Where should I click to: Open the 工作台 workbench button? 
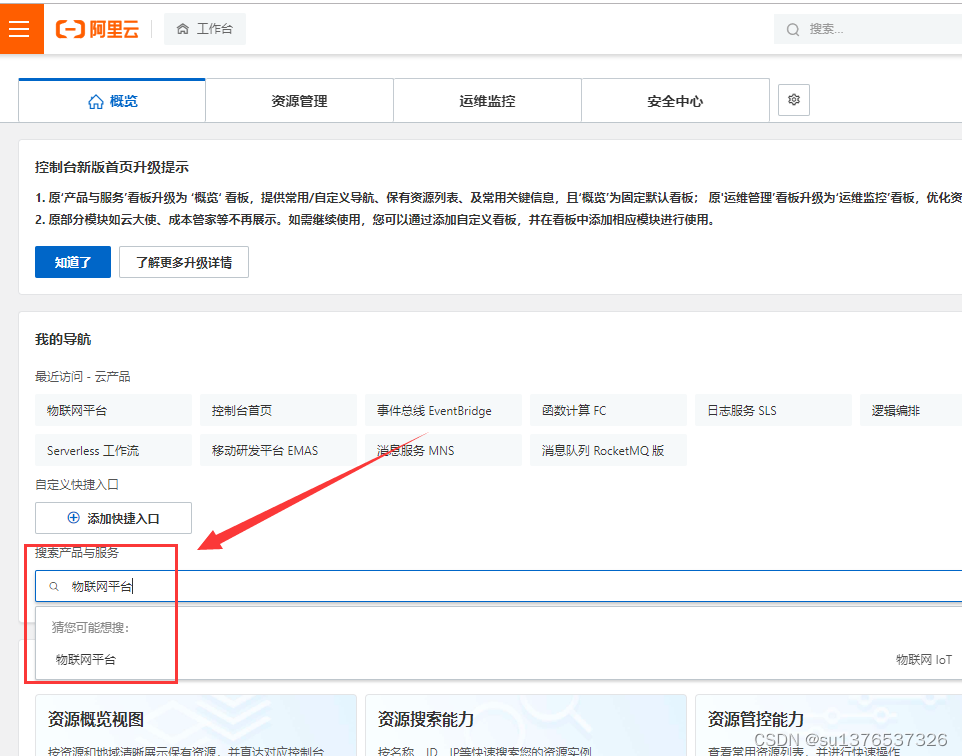point(205,29)
